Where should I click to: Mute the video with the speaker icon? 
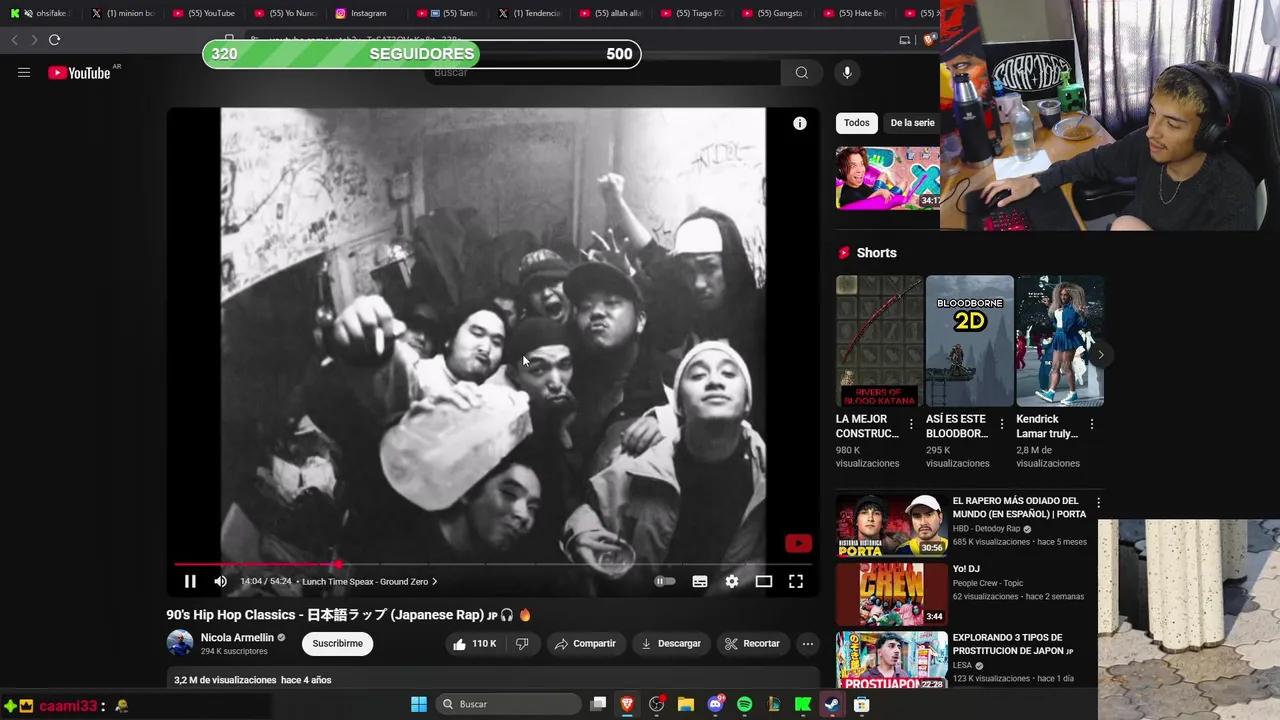click(x=221, y=581)
